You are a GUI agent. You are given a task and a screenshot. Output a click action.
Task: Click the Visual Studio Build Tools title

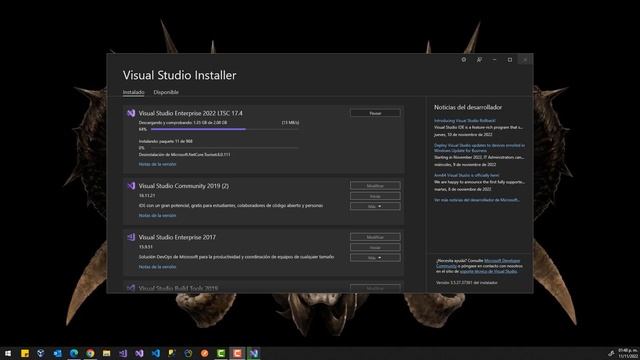point(178,288)
